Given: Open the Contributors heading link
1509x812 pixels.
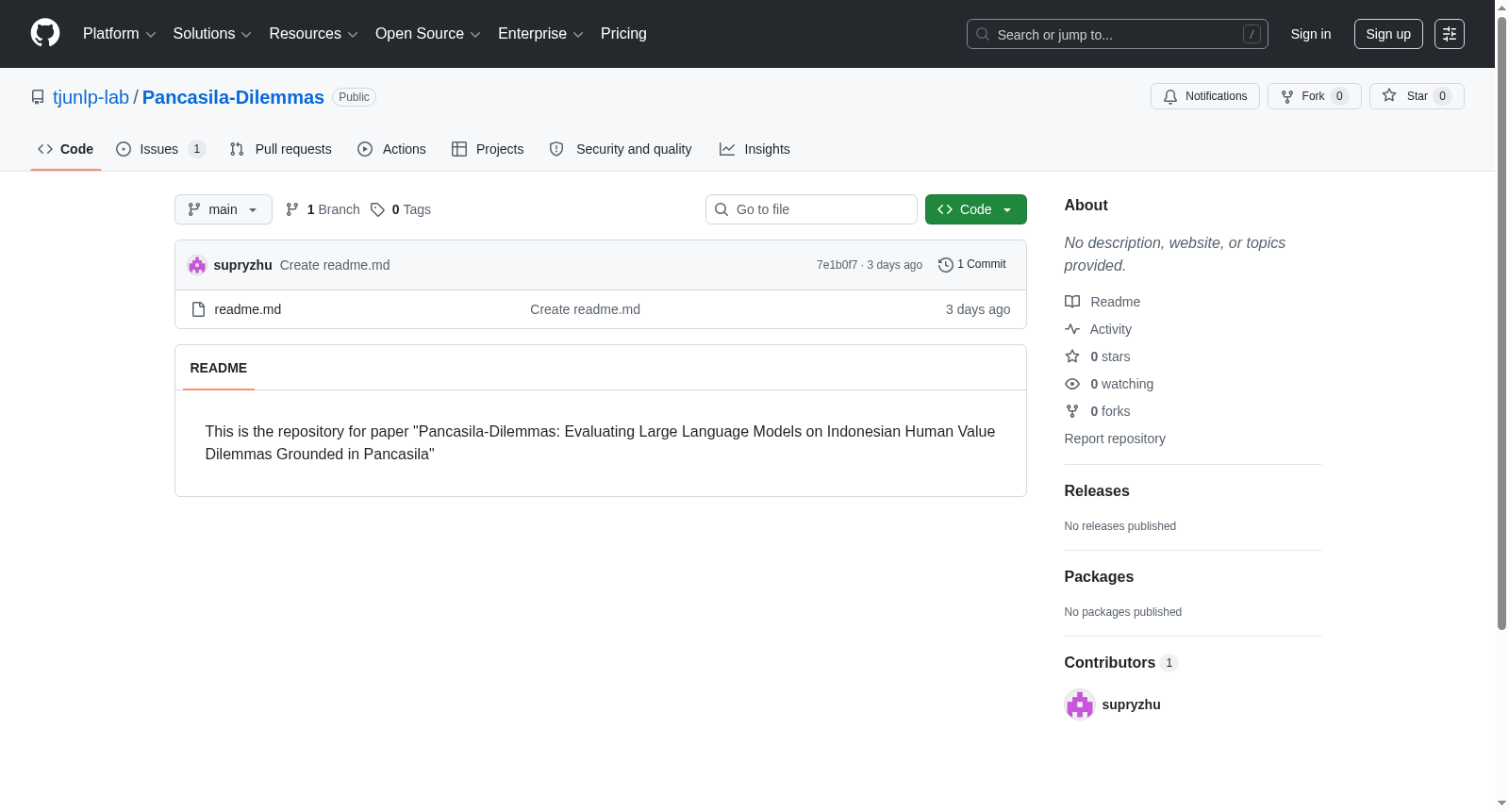Looking at the screenshot, I should [x=1121, y=662].
